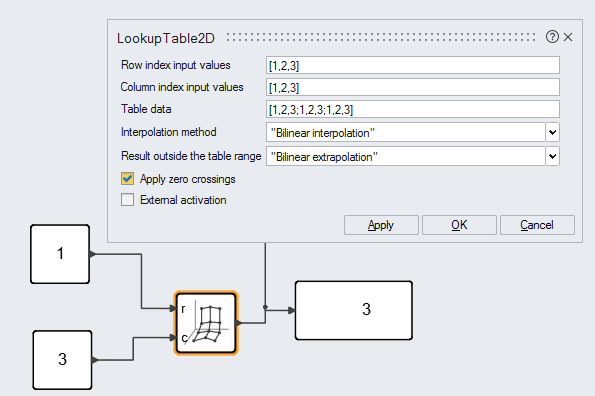Image resolution: width=595 pixels, height=396 pixels.
Task: Select the constant block showing 3
Action: click(62, 360)
